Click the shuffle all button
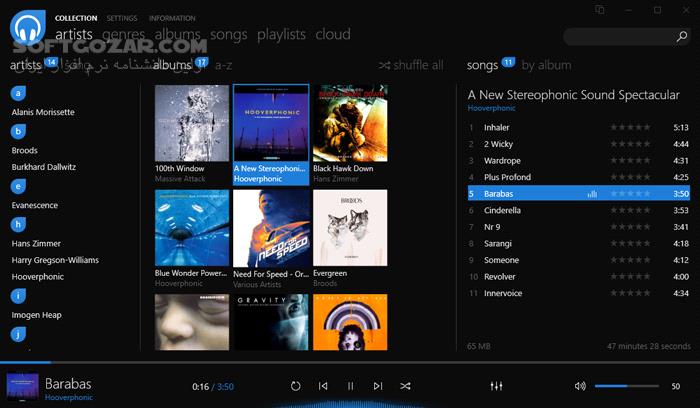The image size is (700, 408). (x=411, y=65)
